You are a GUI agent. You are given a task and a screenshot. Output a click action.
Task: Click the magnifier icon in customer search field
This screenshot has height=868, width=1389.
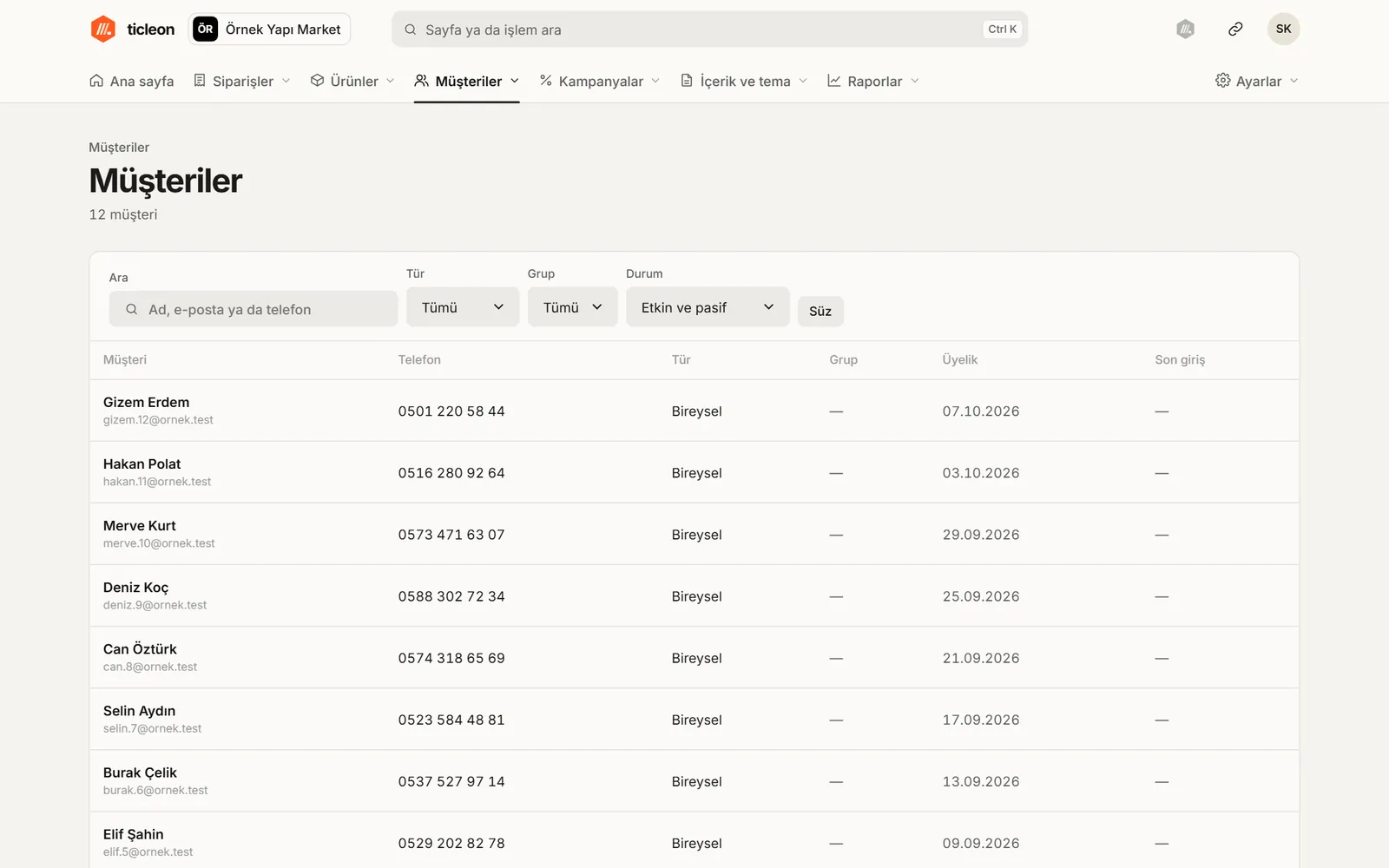tap(132, 309)
